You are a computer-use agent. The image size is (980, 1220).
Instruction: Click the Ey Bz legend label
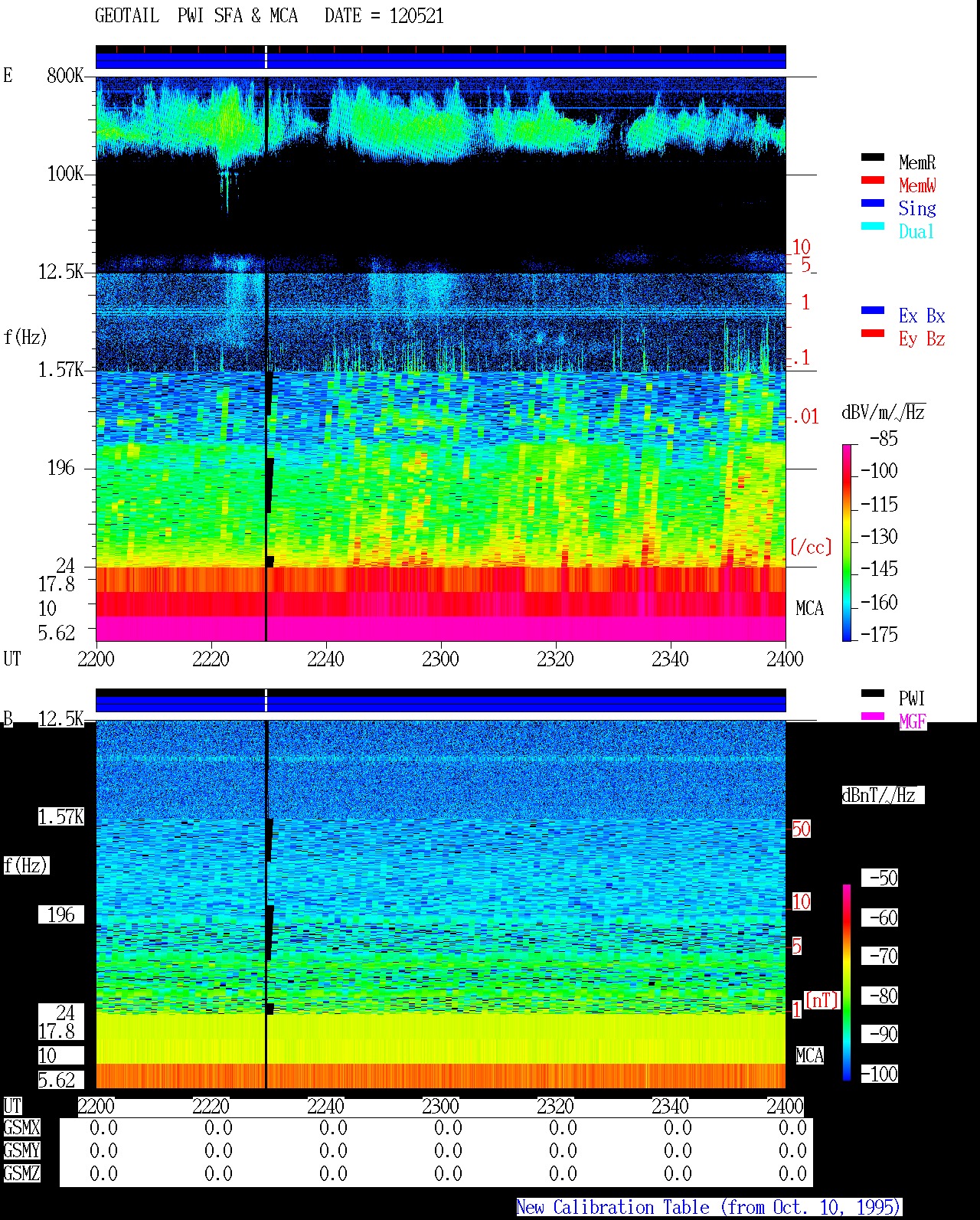pos(922,339)
